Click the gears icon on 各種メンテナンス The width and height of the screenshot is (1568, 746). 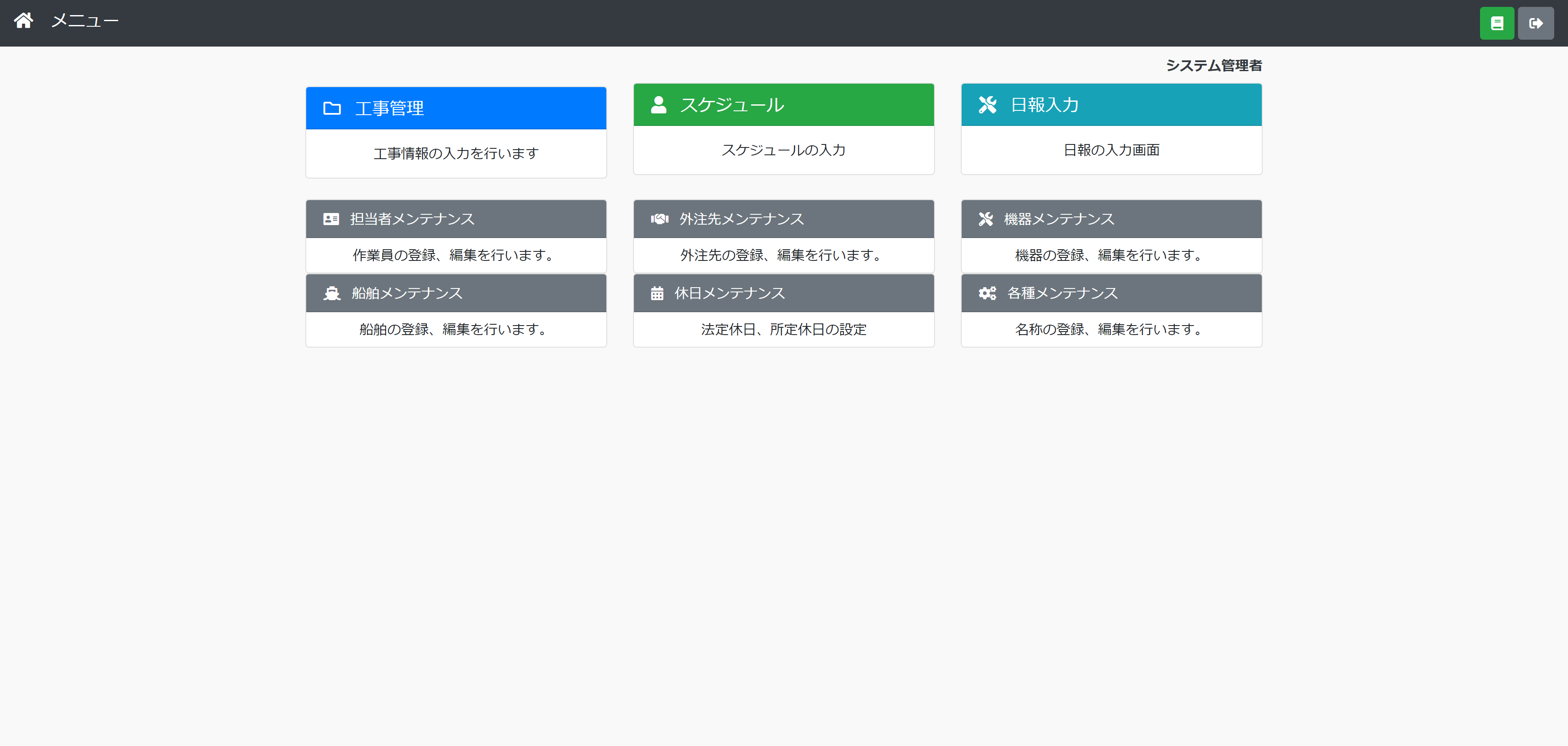[987, 293]
